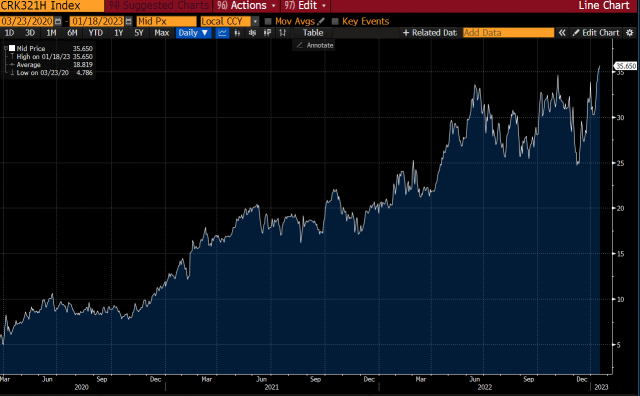This screenshot has width=640, height=396.
Task: Enable the Mov Avgs checkbox
Action: [268, 21]
